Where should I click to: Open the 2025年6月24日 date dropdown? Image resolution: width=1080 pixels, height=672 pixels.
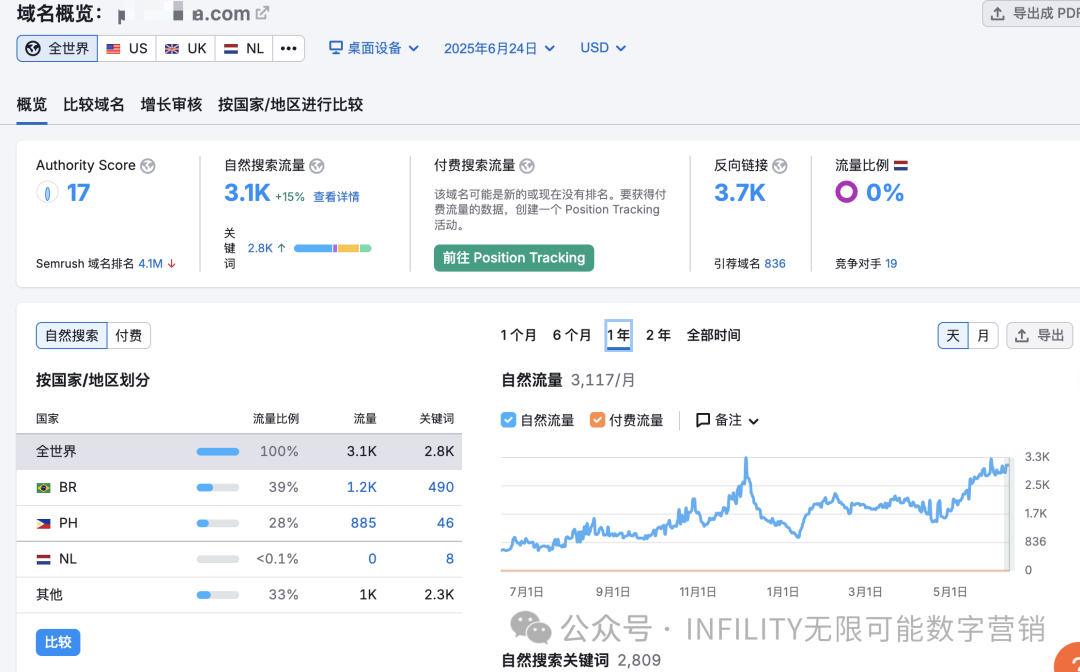(x=499, y=48)
